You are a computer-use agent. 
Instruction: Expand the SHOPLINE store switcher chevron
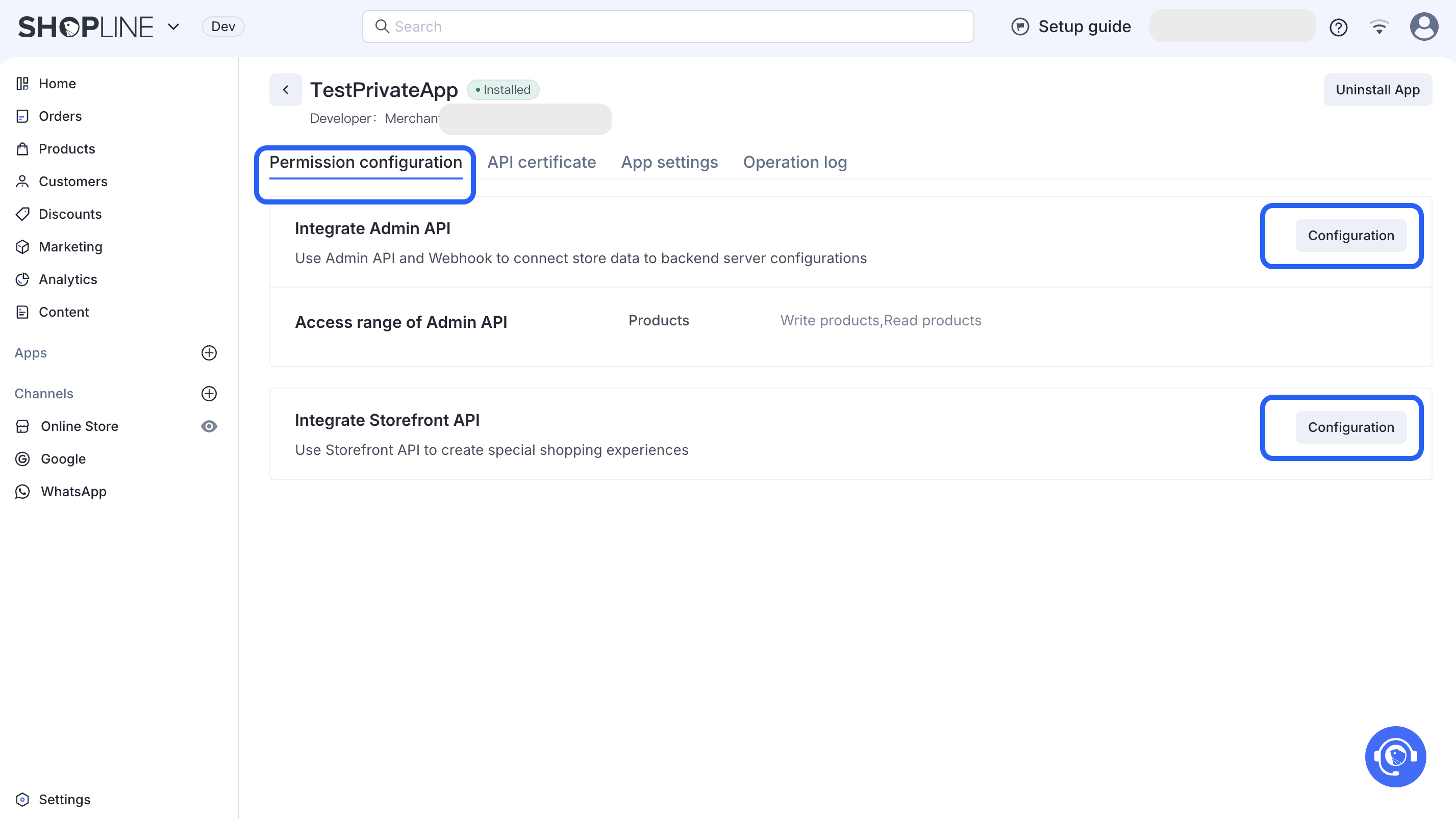pos(173,27)
